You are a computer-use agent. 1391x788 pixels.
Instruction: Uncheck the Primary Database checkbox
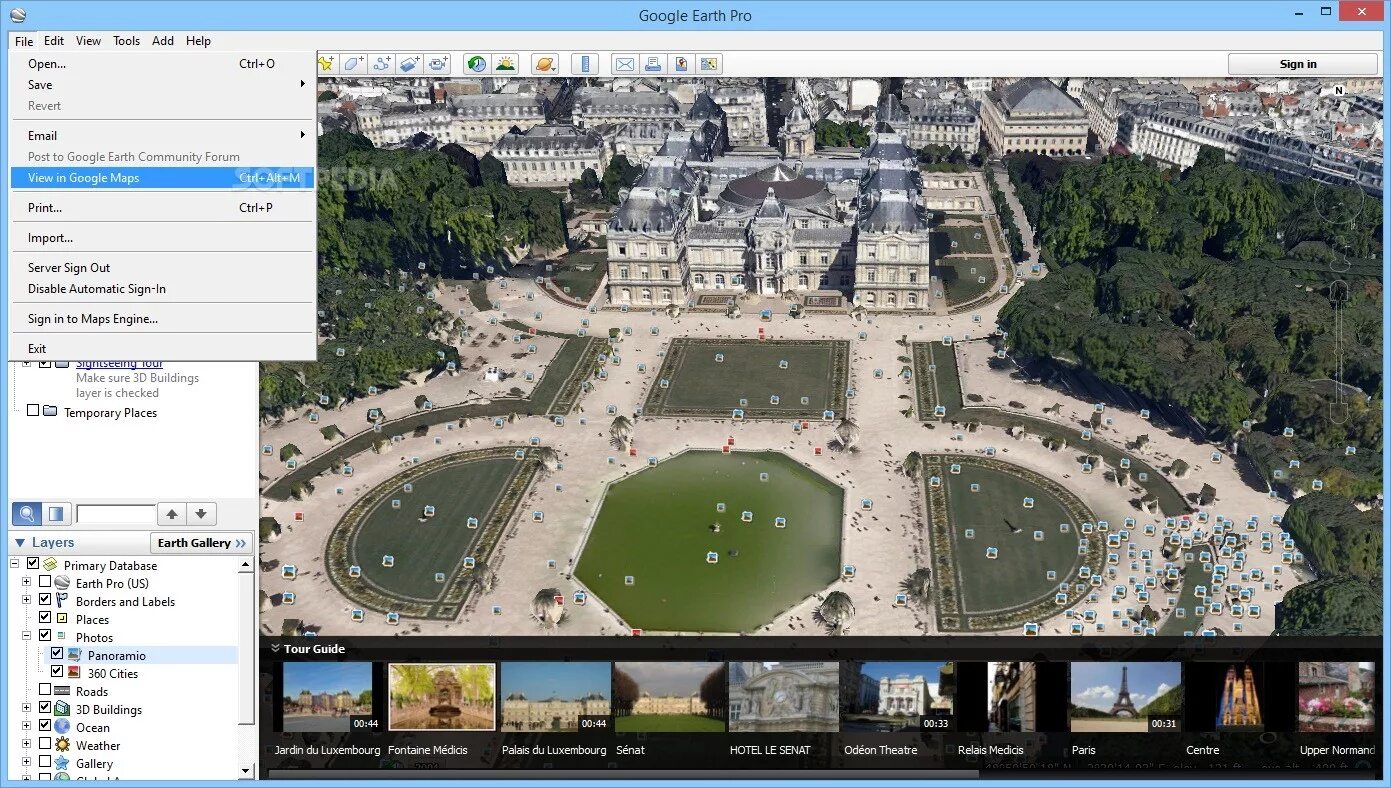tap(33, 565)
